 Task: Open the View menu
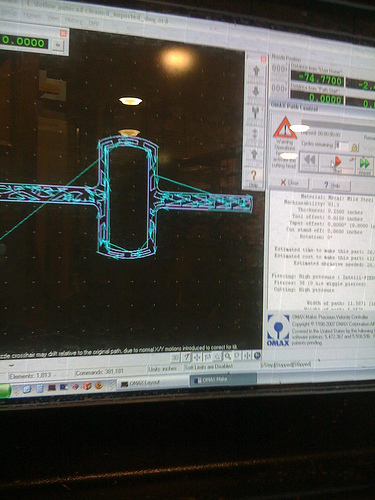53,18
